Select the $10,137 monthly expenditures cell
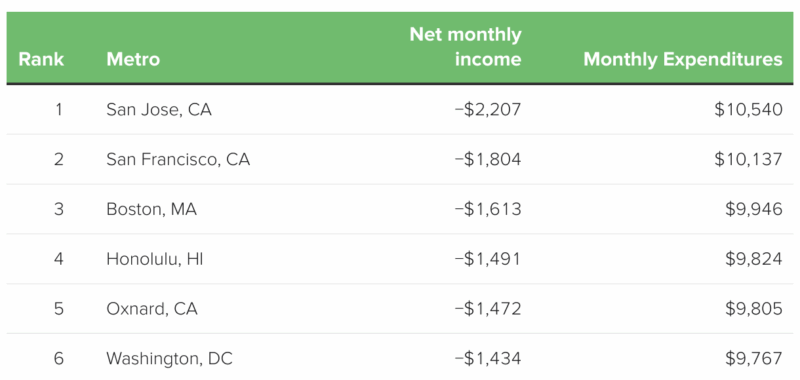Viewport: 800px width, 380px height. pyautogui.click(x=748, y=160)
